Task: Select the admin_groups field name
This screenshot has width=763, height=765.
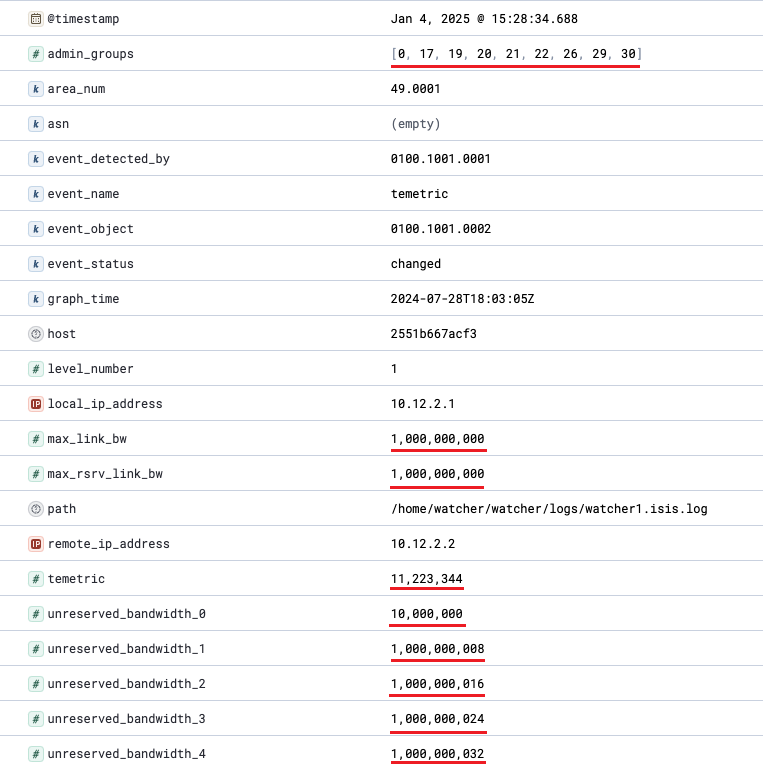Action: [x=90, y=54]
